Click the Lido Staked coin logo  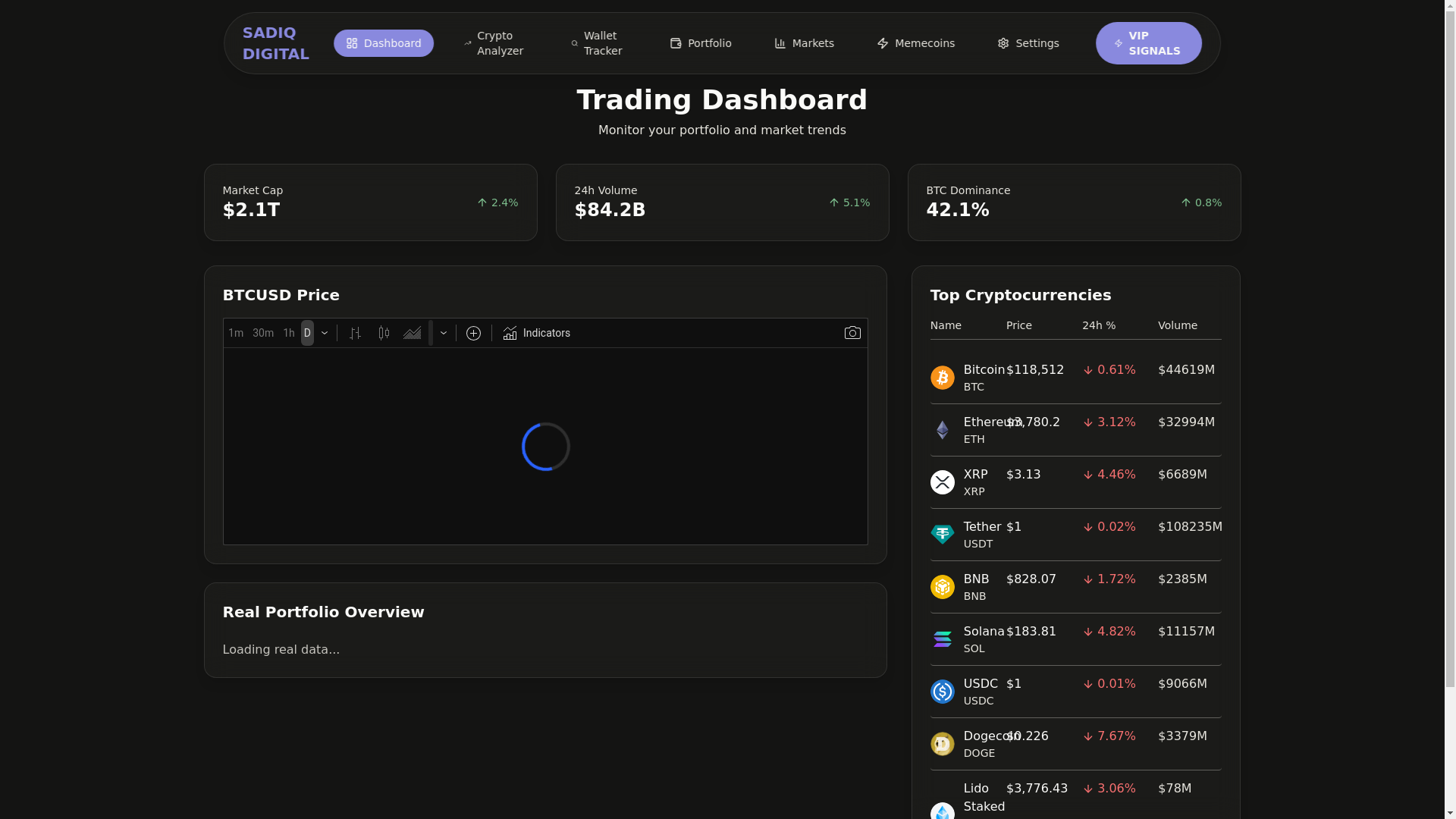tap(943, 811)
